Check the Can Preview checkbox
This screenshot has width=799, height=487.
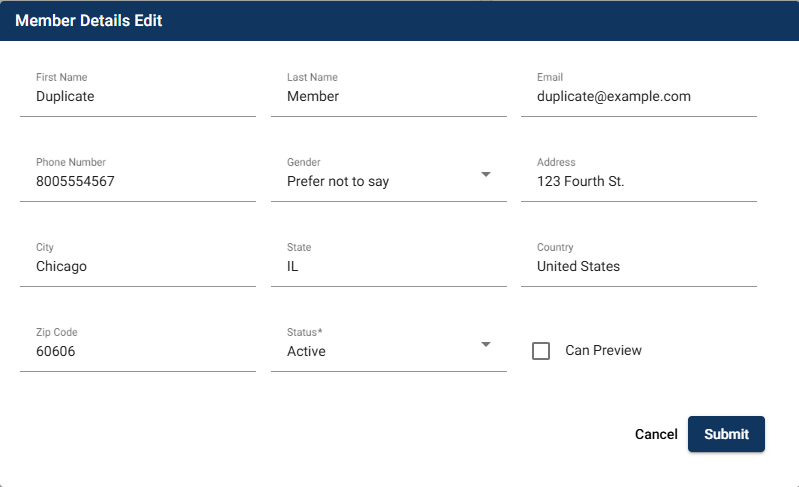click(541, 351)
